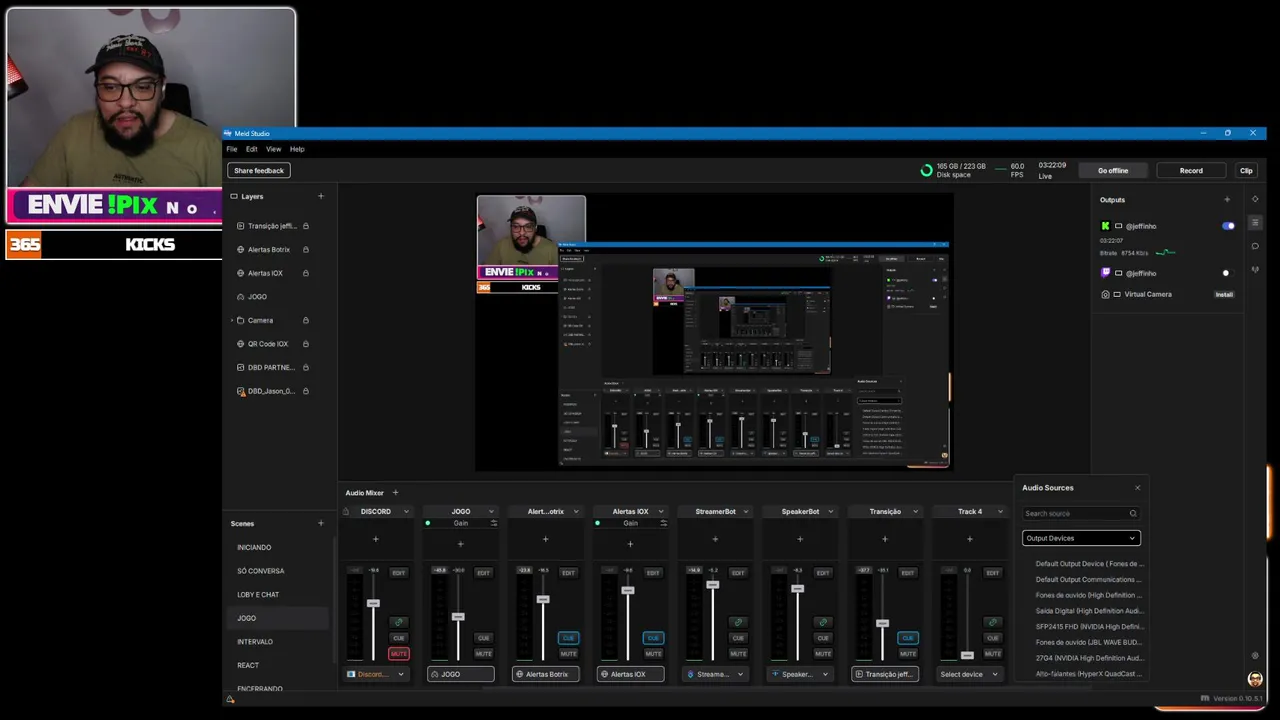Viewport: 1280px width, 720px height.
Task: Open EDIT on the JOGO track
Action: click(x=484, y=573)
